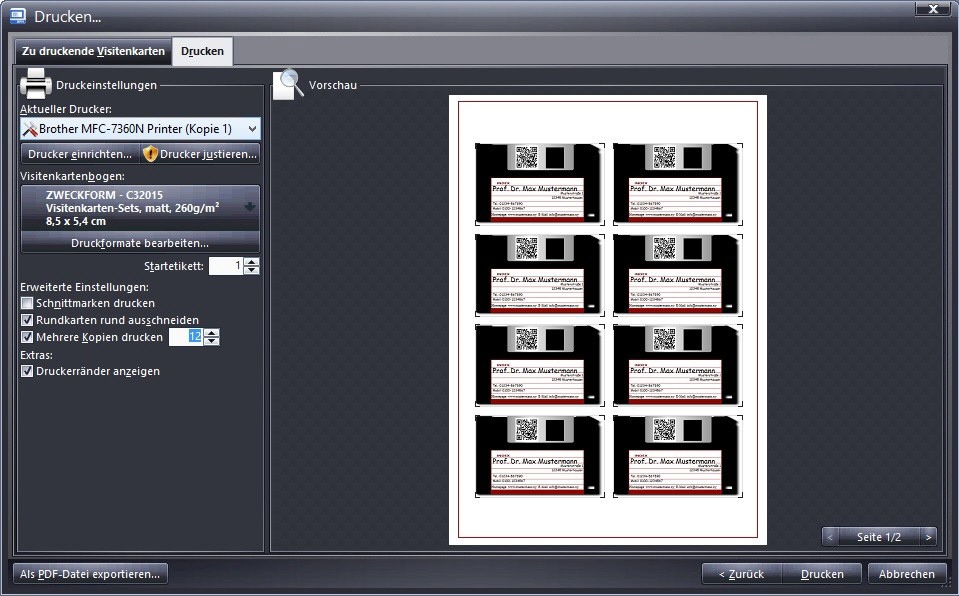Click 'Als PDF-Datei exportieren...' button

[x=90, y=574]
